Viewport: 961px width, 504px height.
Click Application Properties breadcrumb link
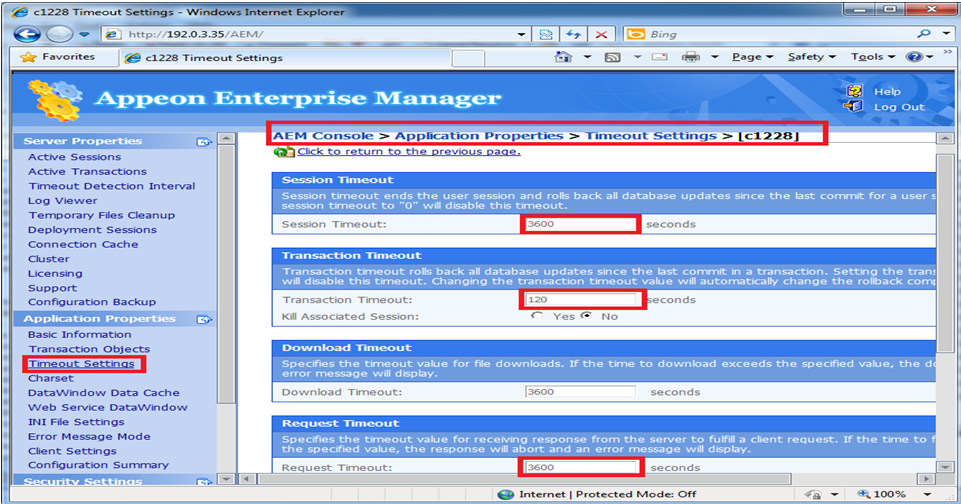coord(479,136)
